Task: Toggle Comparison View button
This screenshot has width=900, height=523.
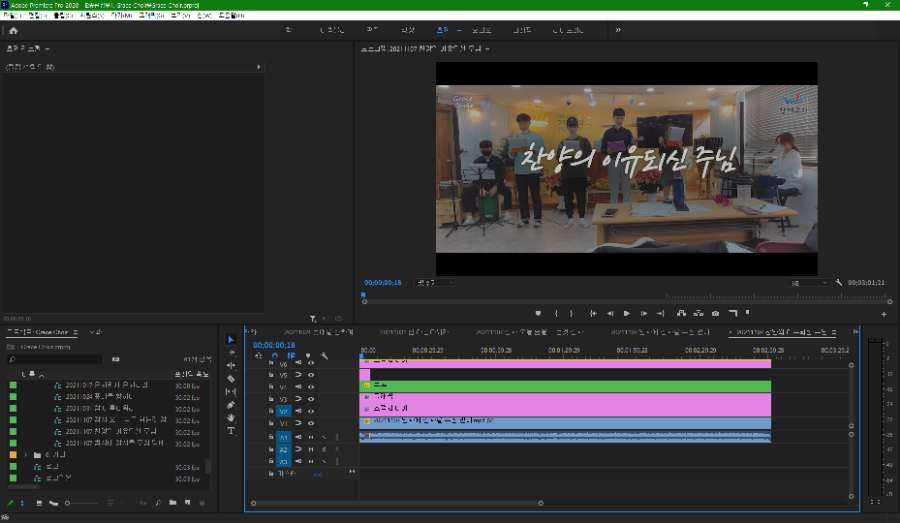Action: [x=733, y=313]
